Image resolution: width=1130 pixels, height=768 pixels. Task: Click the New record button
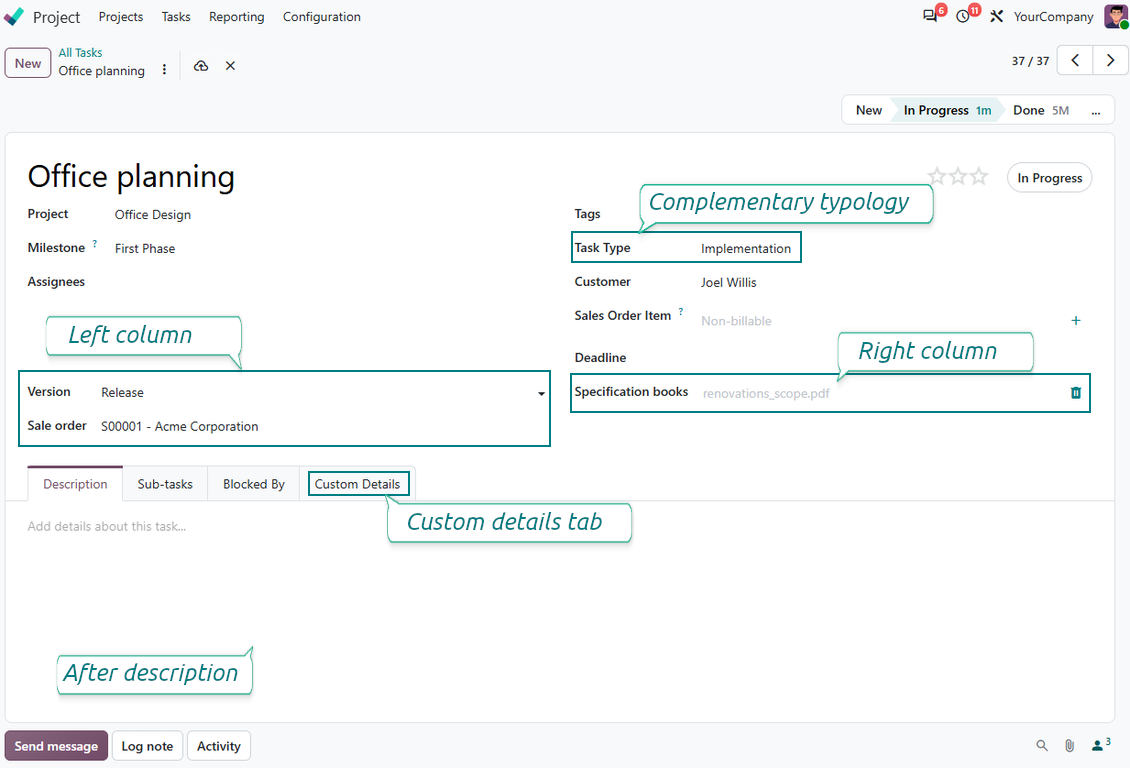(x=28, y=63)
